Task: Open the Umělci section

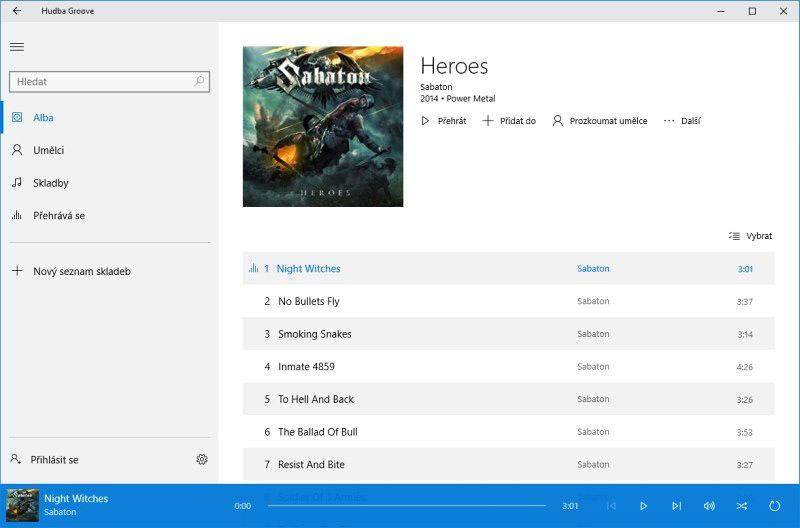Action: click(x=109, y=150)
